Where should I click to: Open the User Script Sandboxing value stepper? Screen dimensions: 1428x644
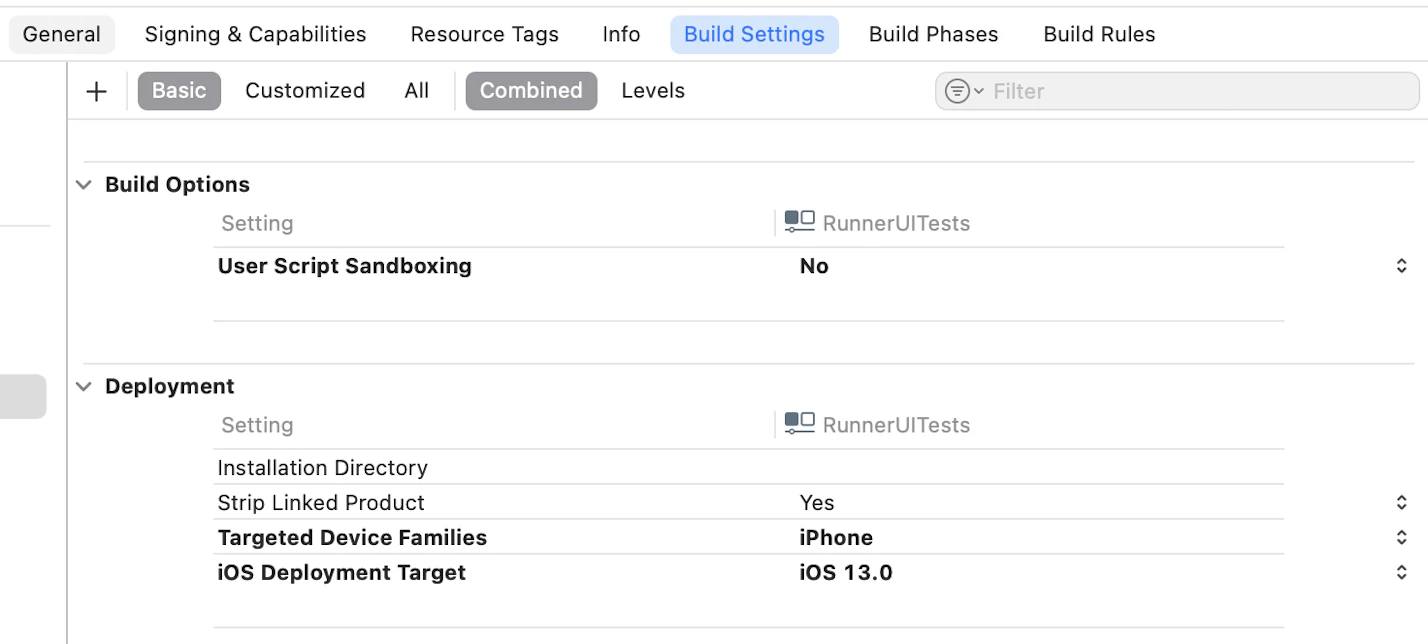tap(1400, 265)
